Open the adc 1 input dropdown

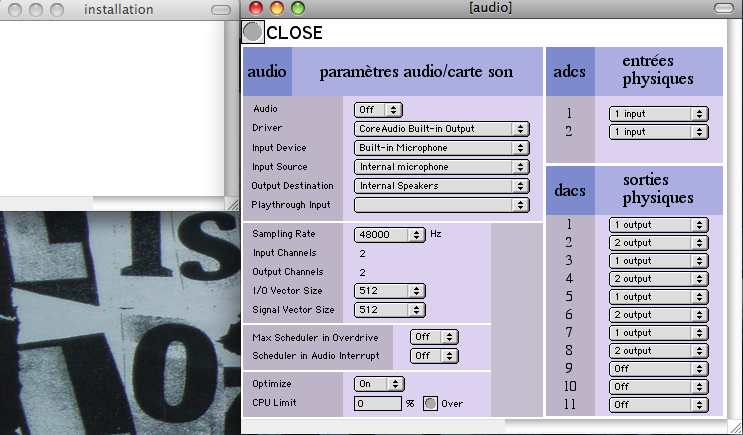(x=658, y=114)
